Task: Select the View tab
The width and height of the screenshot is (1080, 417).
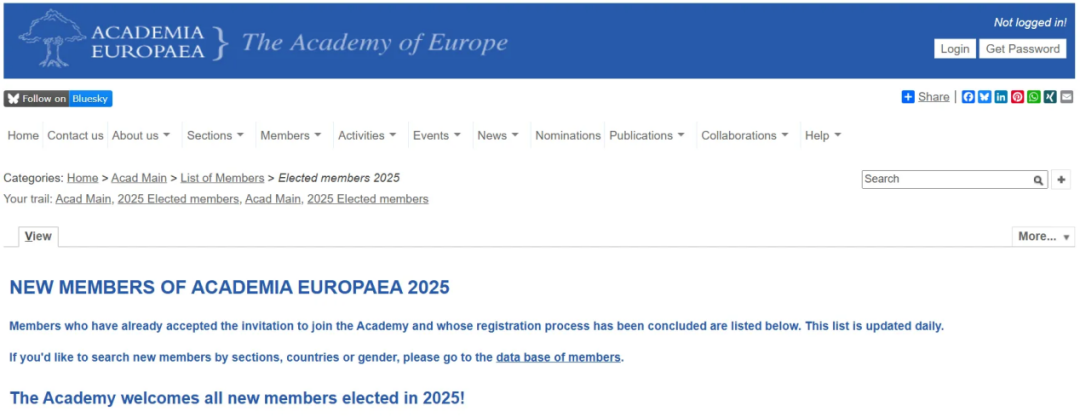Action: click(39, 236)
